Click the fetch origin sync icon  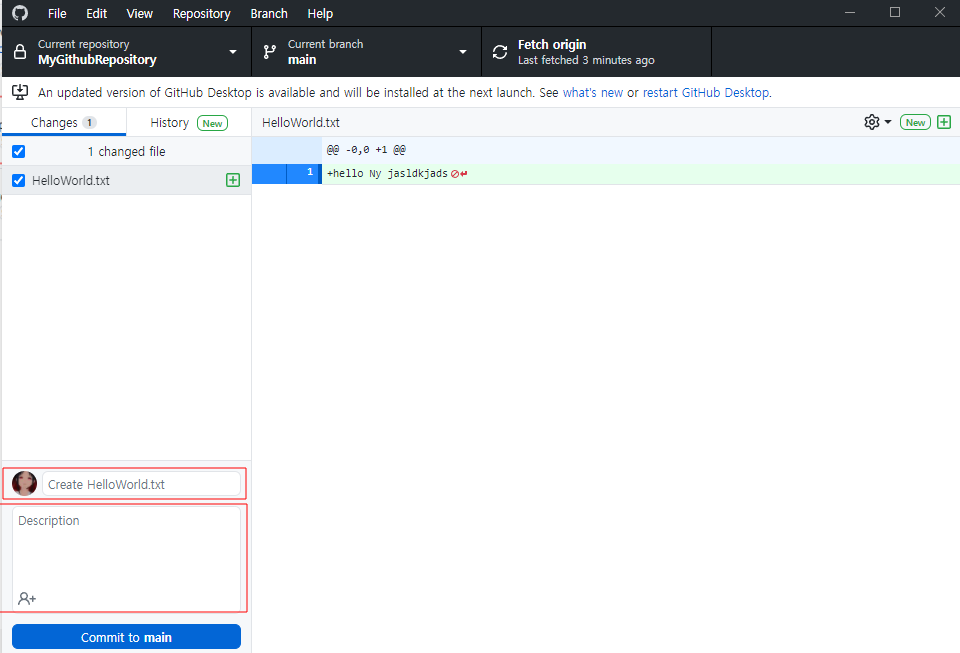click(x=500, y=52)
